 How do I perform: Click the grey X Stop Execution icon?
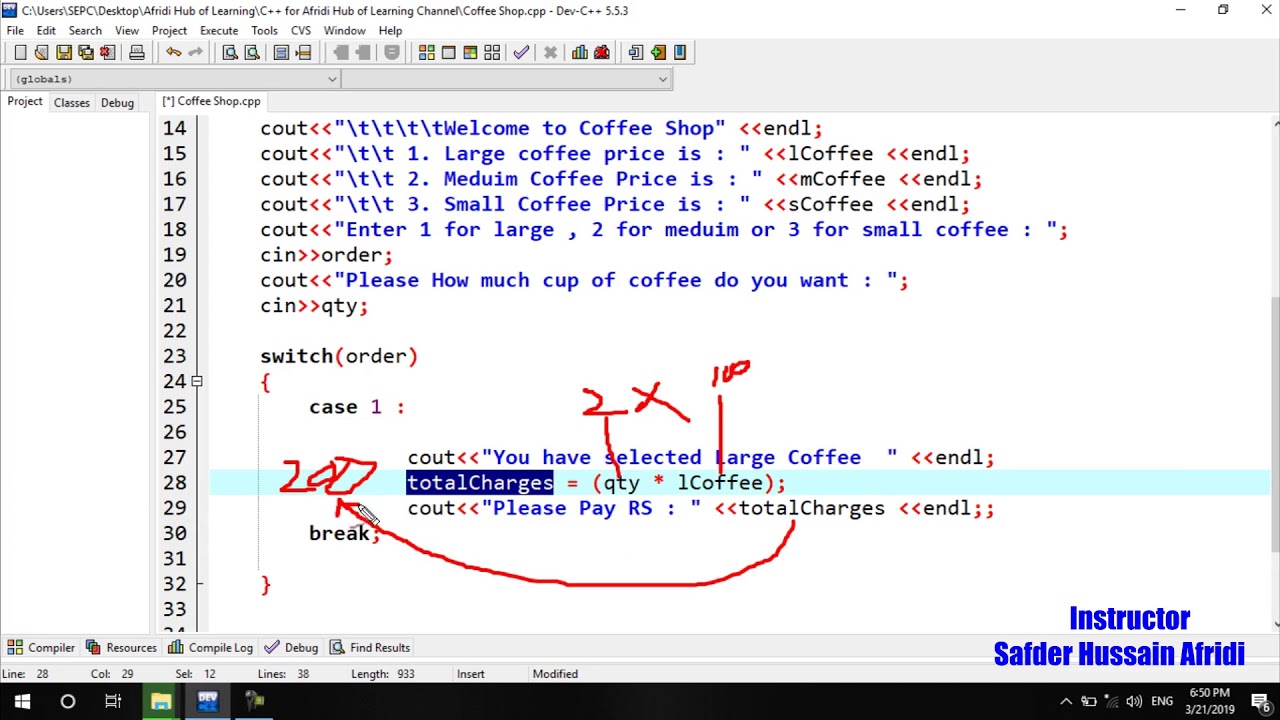click(x=550, y=52)
